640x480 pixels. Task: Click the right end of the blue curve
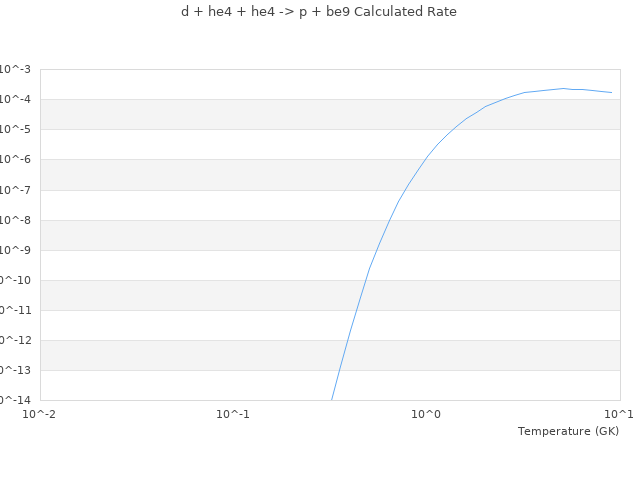pos(611,92)
